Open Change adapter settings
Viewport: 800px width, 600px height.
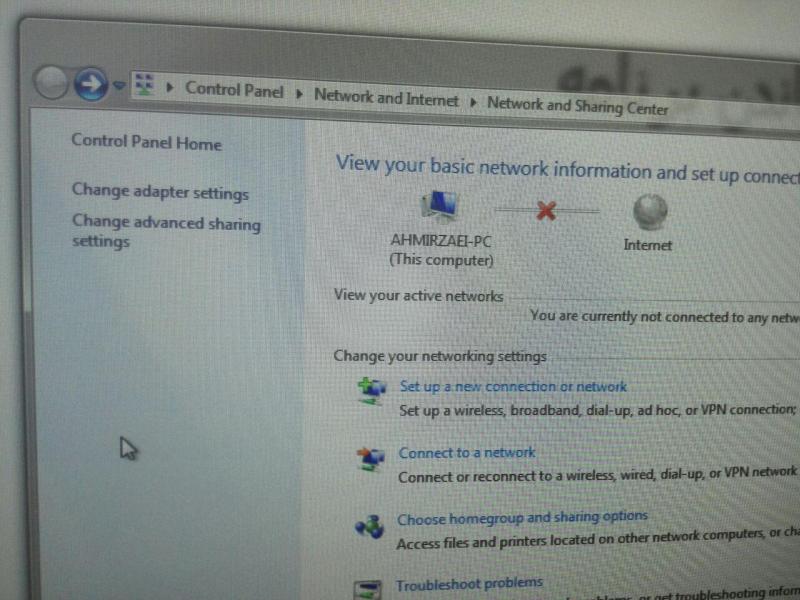(x=160, y=192)
